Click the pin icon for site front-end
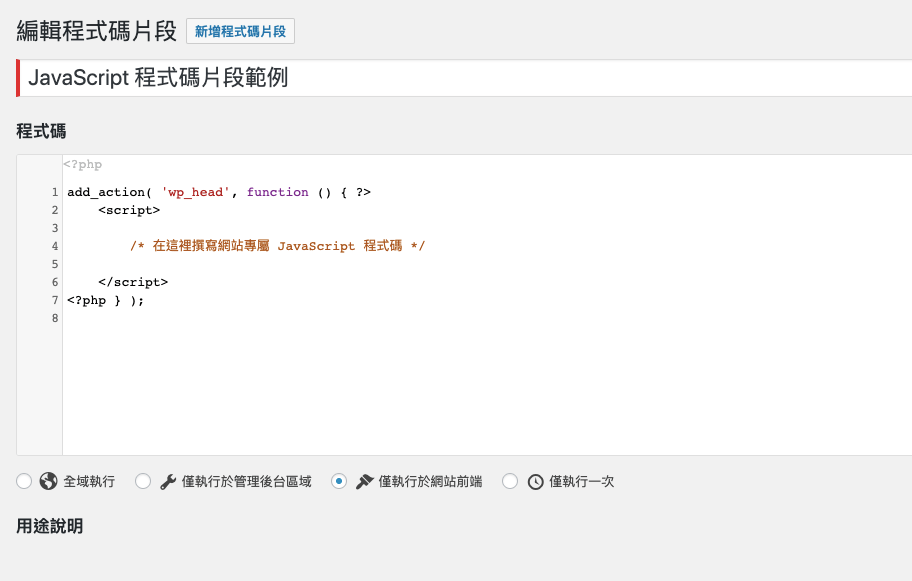Viewport: 912px width, 581px height. (x=364, y=482)
